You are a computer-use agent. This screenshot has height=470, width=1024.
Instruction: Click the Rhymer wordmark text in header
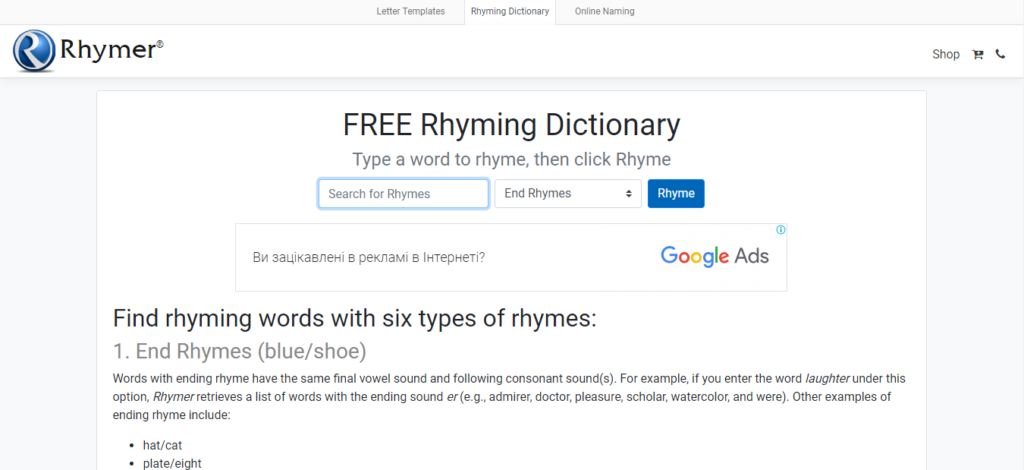pos(110,50)
